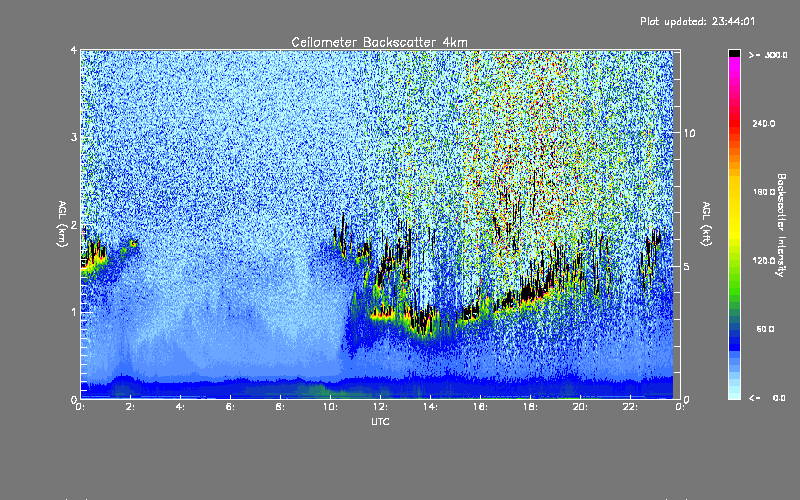Click the '60.0' colorbar tick label
Viewport: 800px width, 500px height.
click(765, 330)
